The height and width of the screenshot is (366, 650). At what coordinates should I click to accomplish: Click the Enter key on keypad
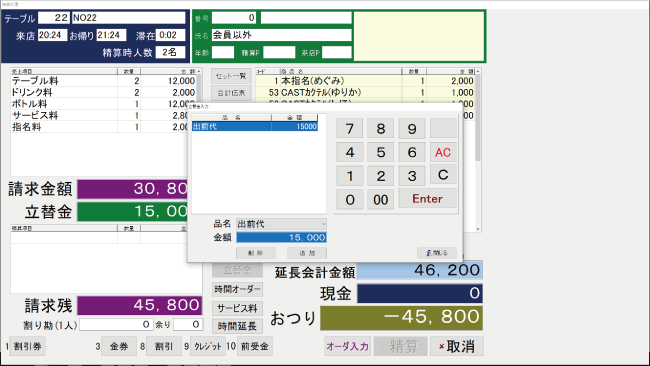427,199
